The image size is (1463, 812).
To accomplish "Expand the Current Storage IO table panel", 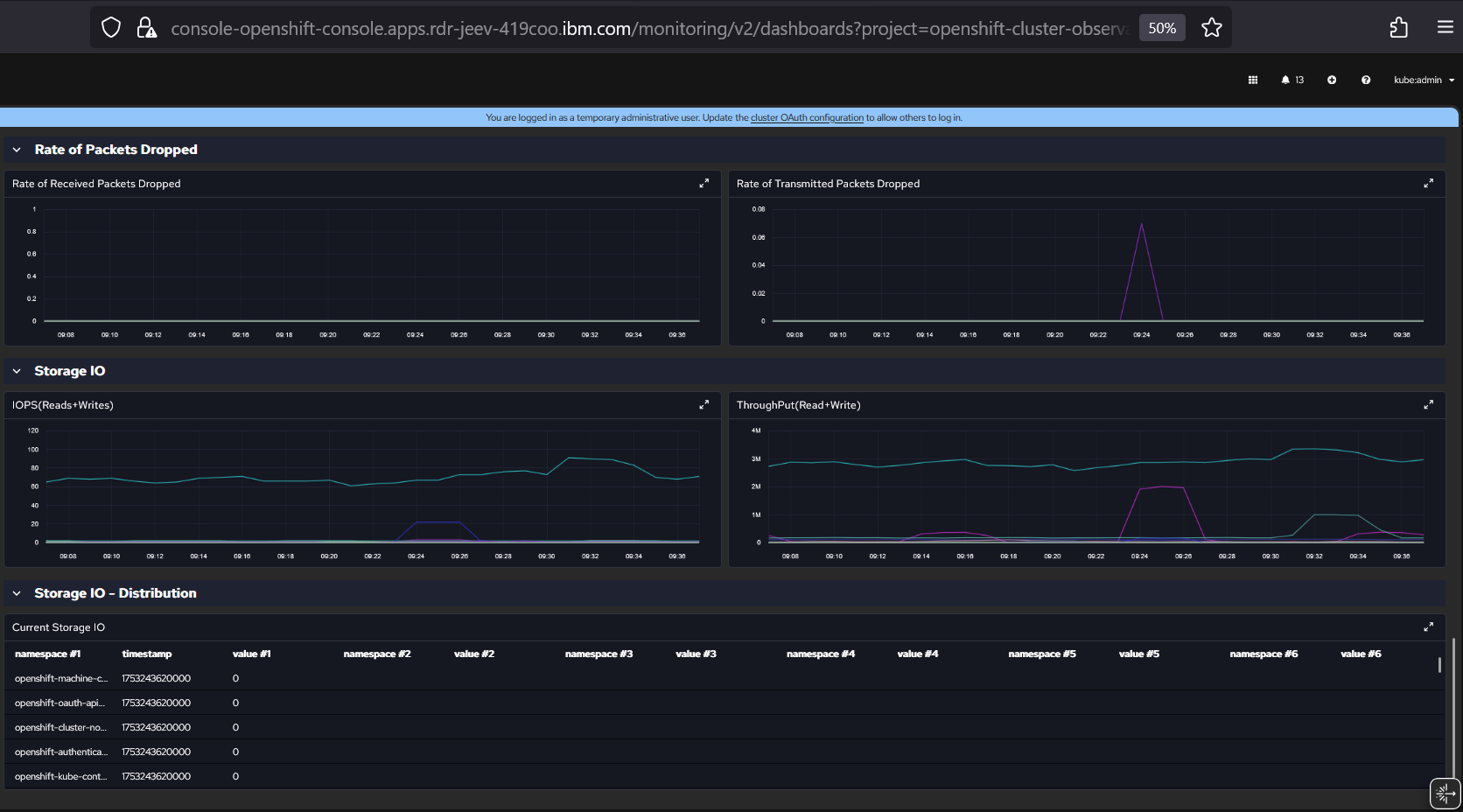I will tap(1428, 627).
